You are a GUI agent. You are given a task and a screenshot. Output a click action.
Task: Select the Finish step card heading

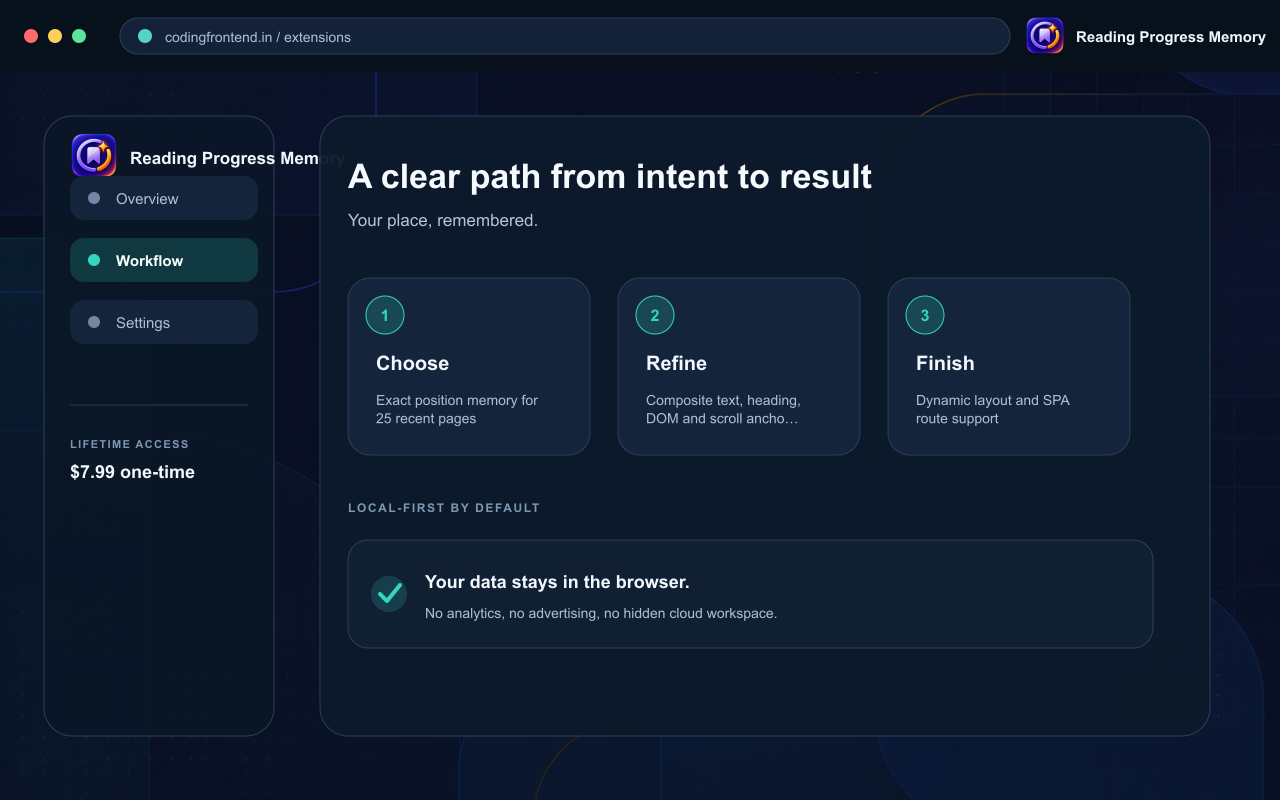click(x=945, y=363)
